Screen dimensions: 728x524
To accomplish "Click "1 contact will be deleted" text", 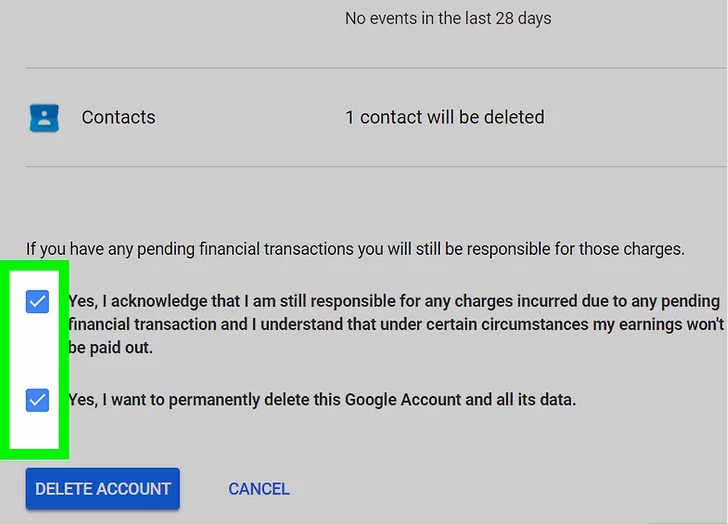I will coord(445,117).
